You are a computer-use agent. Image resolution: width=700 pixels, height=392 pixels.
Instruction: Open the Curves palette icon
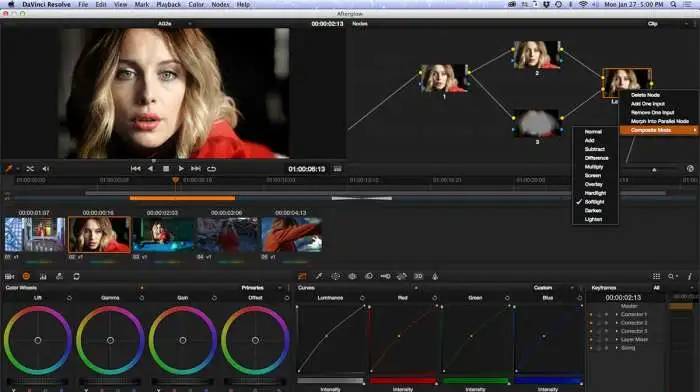[x=302, y=276]
